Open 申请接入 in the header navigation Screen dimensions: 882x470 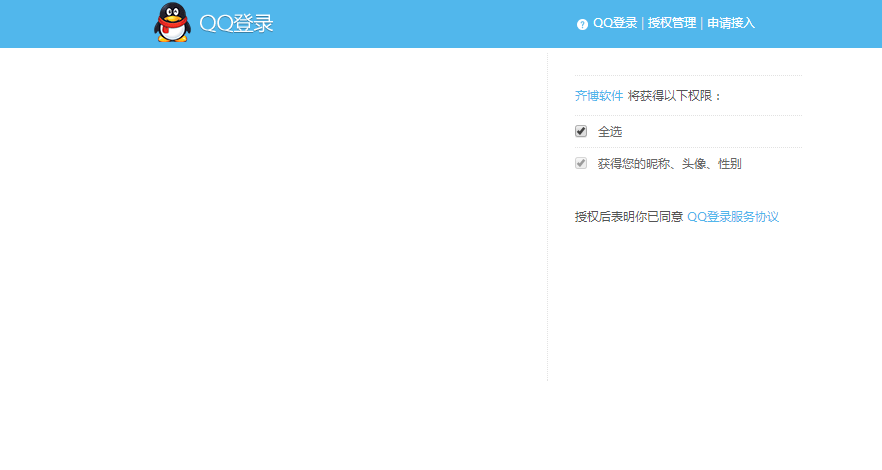click(x=731, y=23)
